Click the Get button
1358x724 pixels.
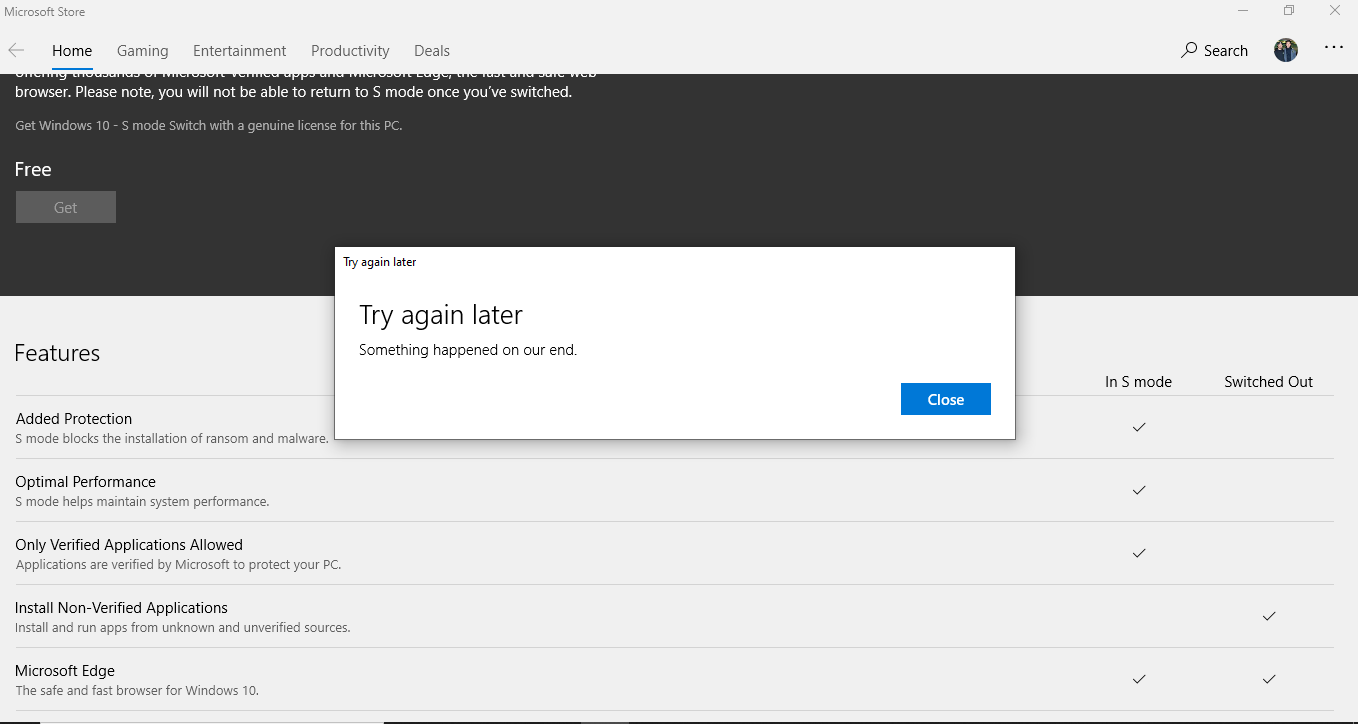pos(66,207)
